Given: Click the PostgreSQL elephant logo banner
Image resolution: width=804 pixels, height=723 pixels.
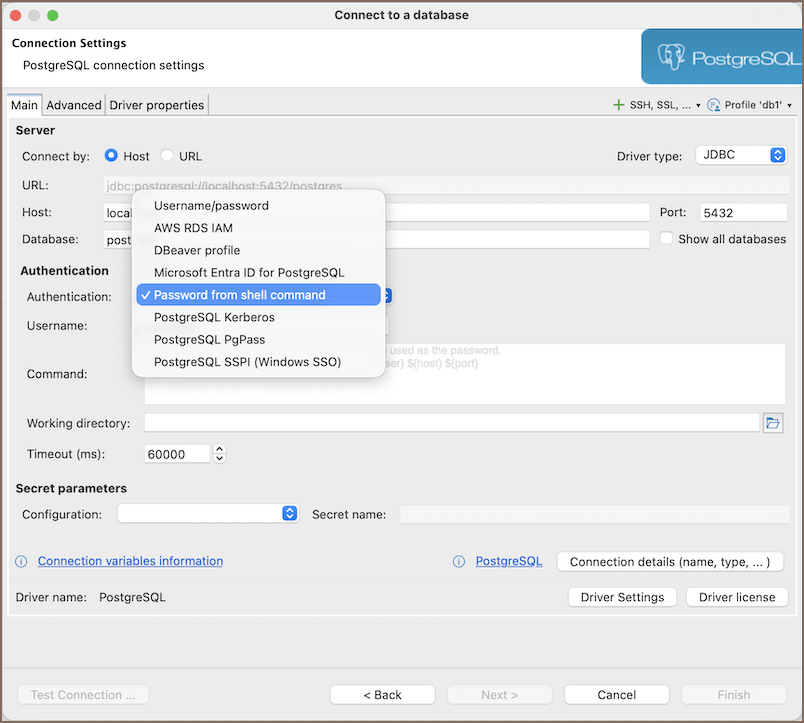Looking at the screenshot, I should click(722, 56).
